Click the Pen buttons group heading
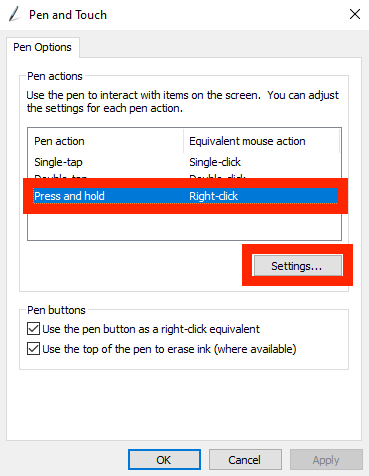369x476 pixels. [56, 310]
